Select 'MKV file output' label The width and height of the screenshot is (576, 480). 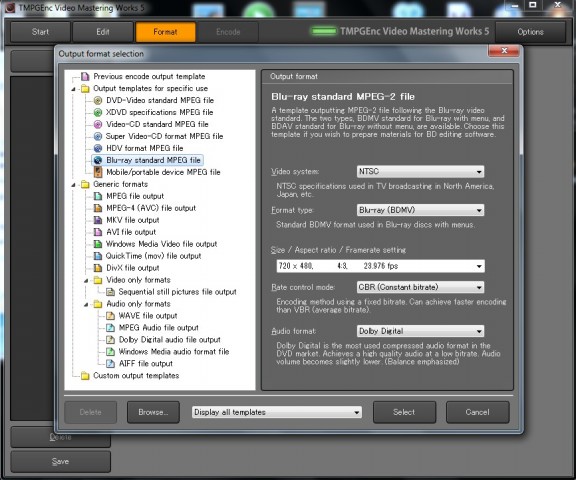point(133,220)
